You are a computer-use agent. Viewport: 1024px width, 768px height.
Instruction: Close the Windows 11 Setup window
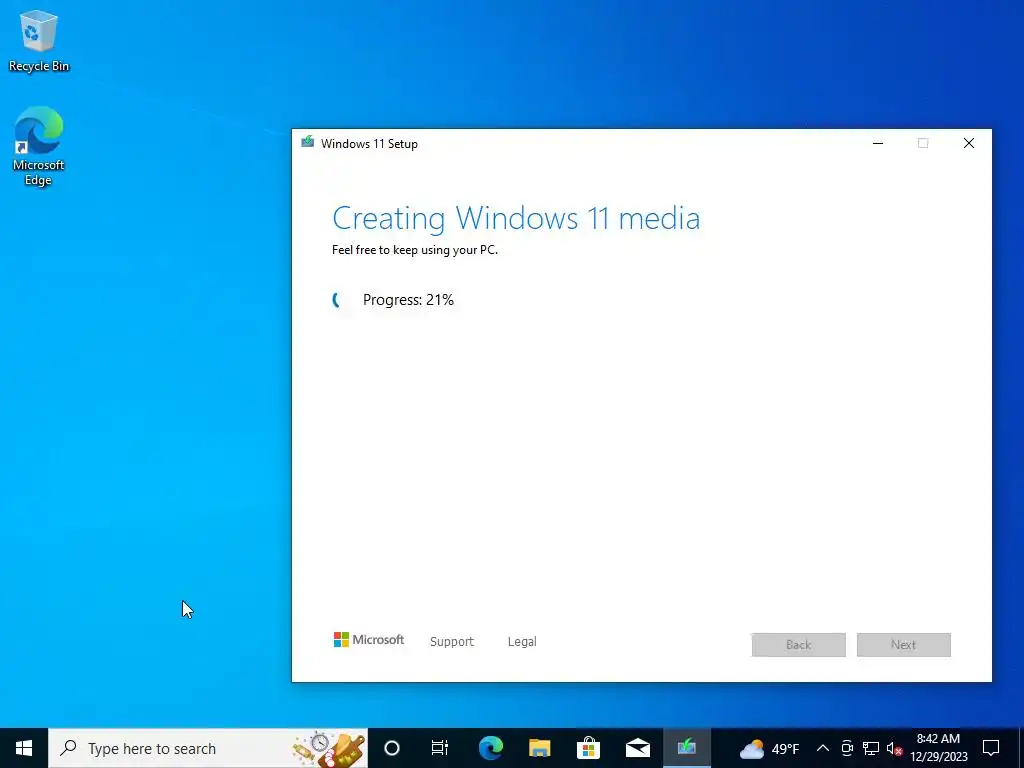click(x=968, y=143)
